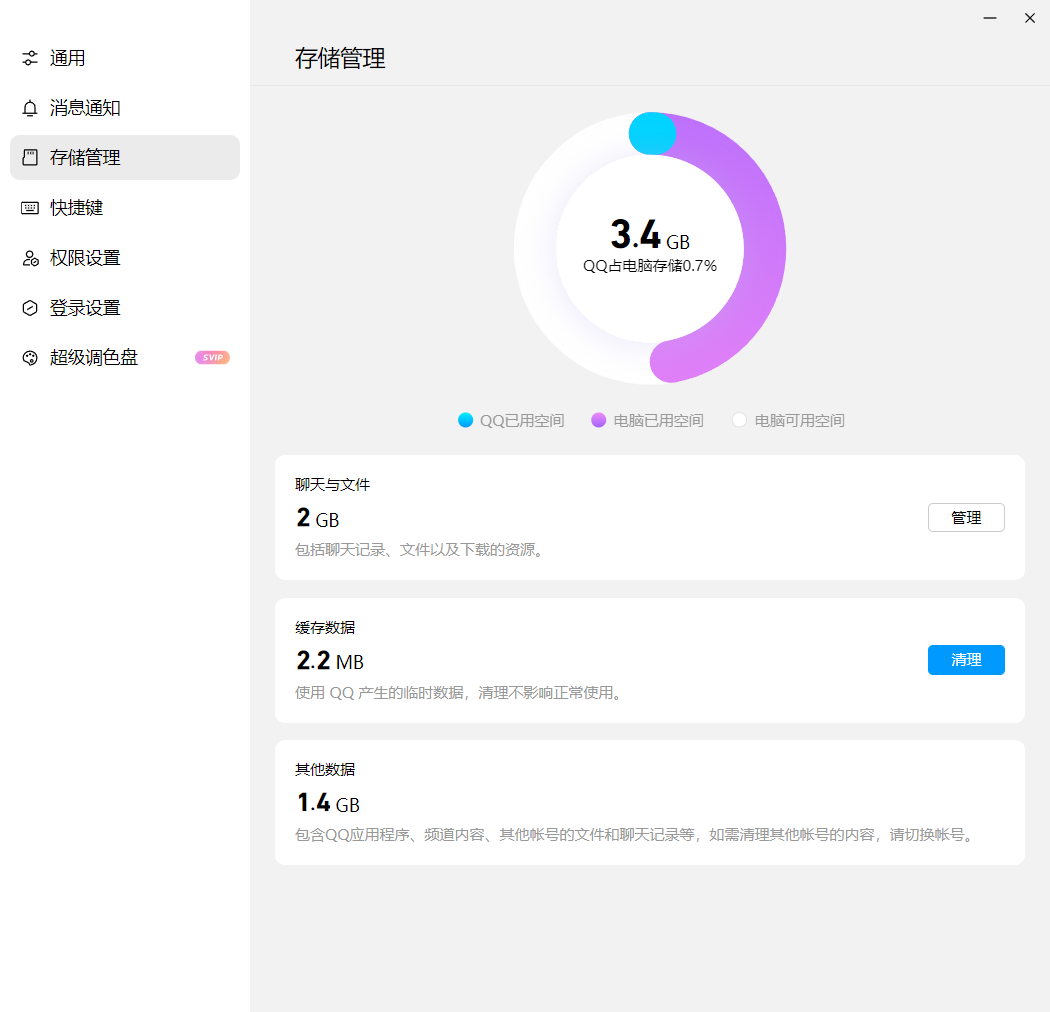Click the purple 电脑已用空间 legend dot
Screen dimensions: 1050x1012
(x=598, y=420)
